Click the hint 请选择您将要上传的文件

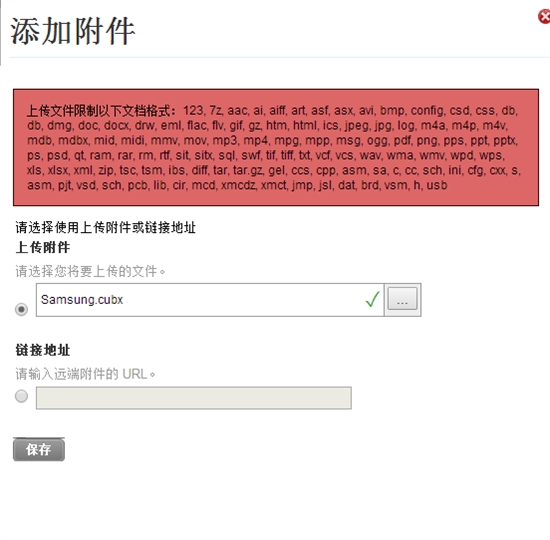(90, 271)
